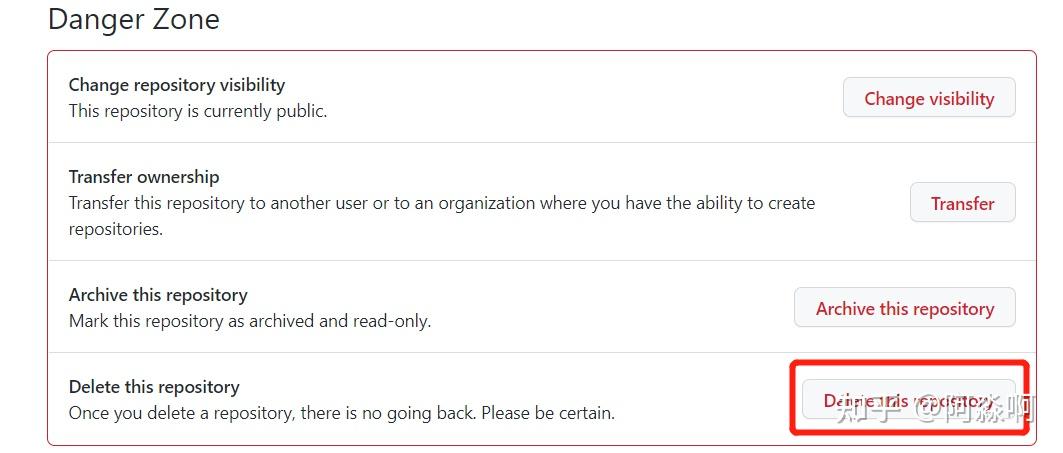Click the red Transfer button
This screenshot has height=453, width=1063.
point(963,203)
